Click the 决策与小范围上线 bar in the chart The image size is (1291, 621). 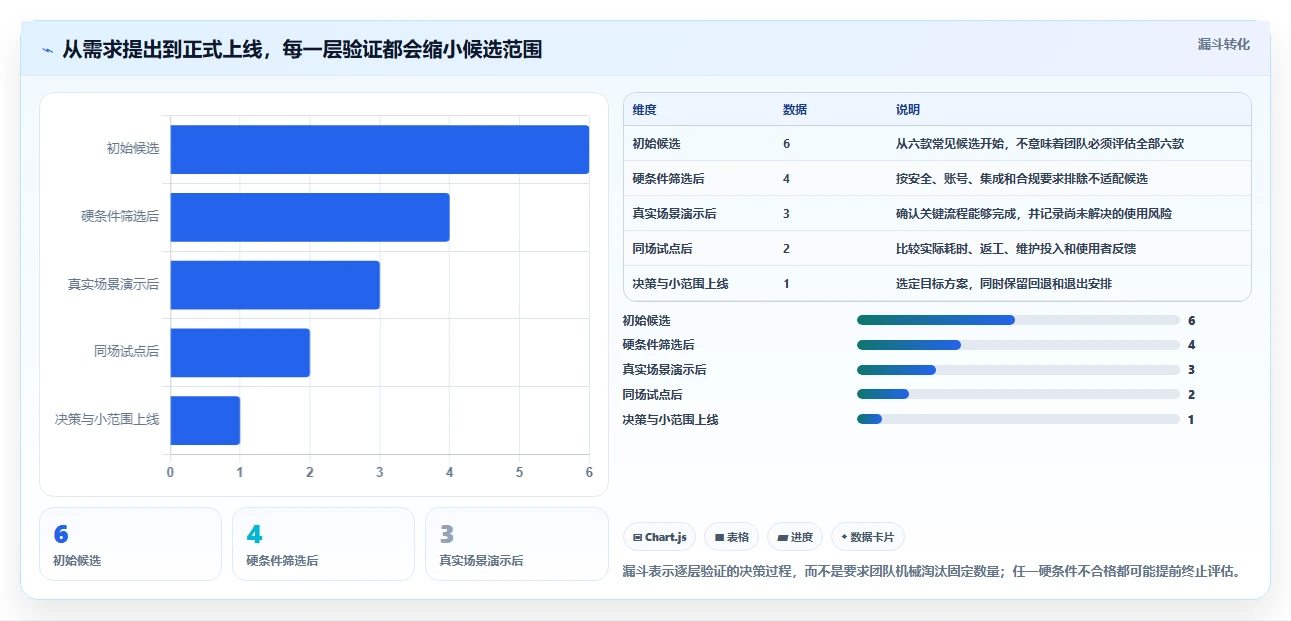pyautogui.click(x=205, y=420)
